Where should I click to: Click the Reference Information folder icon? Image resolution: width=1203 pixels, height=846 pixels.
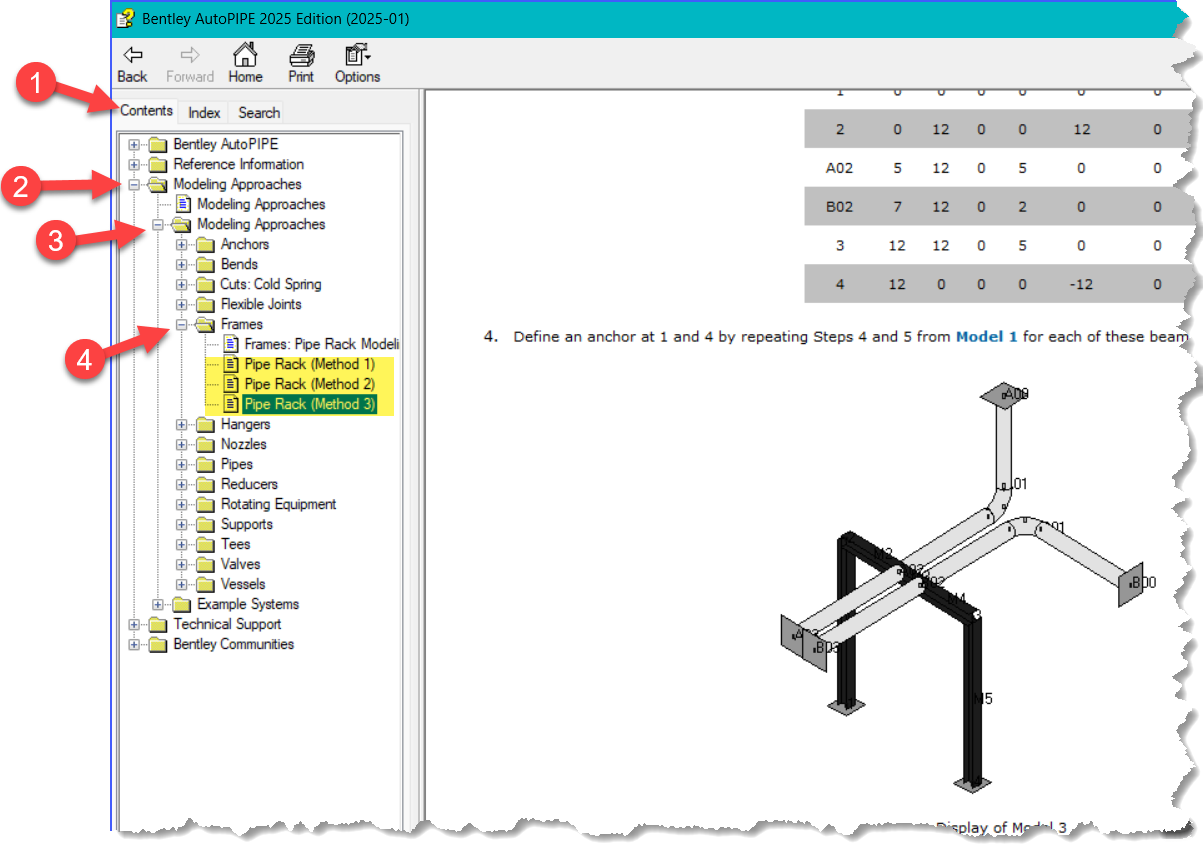pos(158,164)
